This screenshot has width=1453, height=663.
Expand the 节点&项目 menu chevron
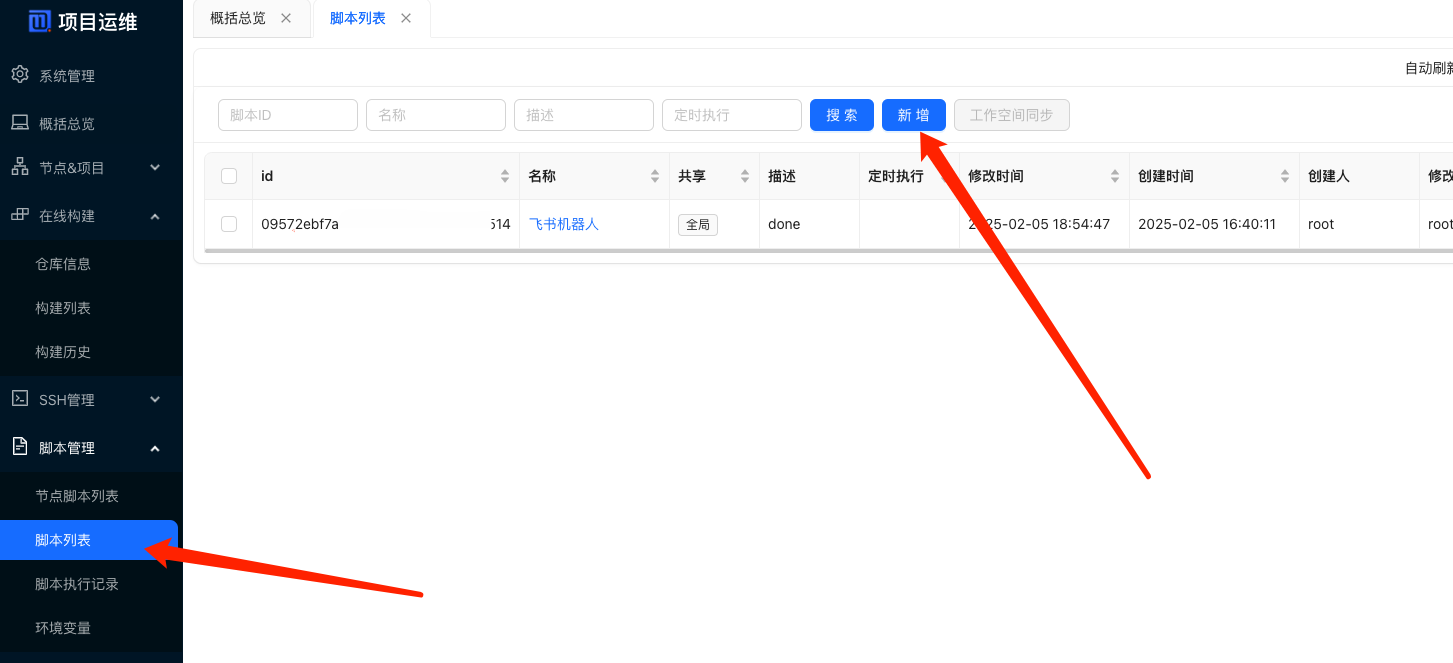tap(155, 168)
